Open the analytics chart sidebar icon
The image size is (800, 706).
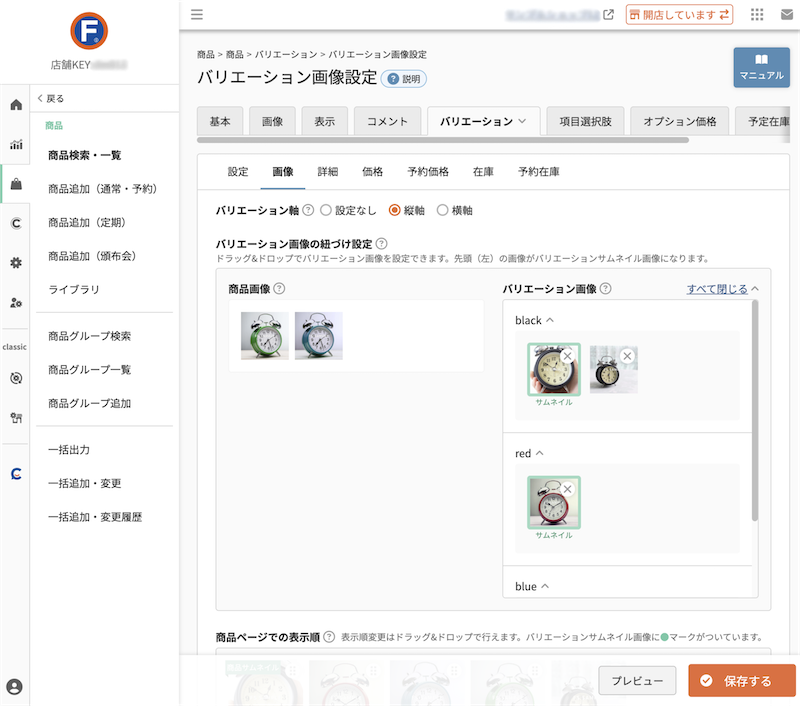(x=16, y=144)
